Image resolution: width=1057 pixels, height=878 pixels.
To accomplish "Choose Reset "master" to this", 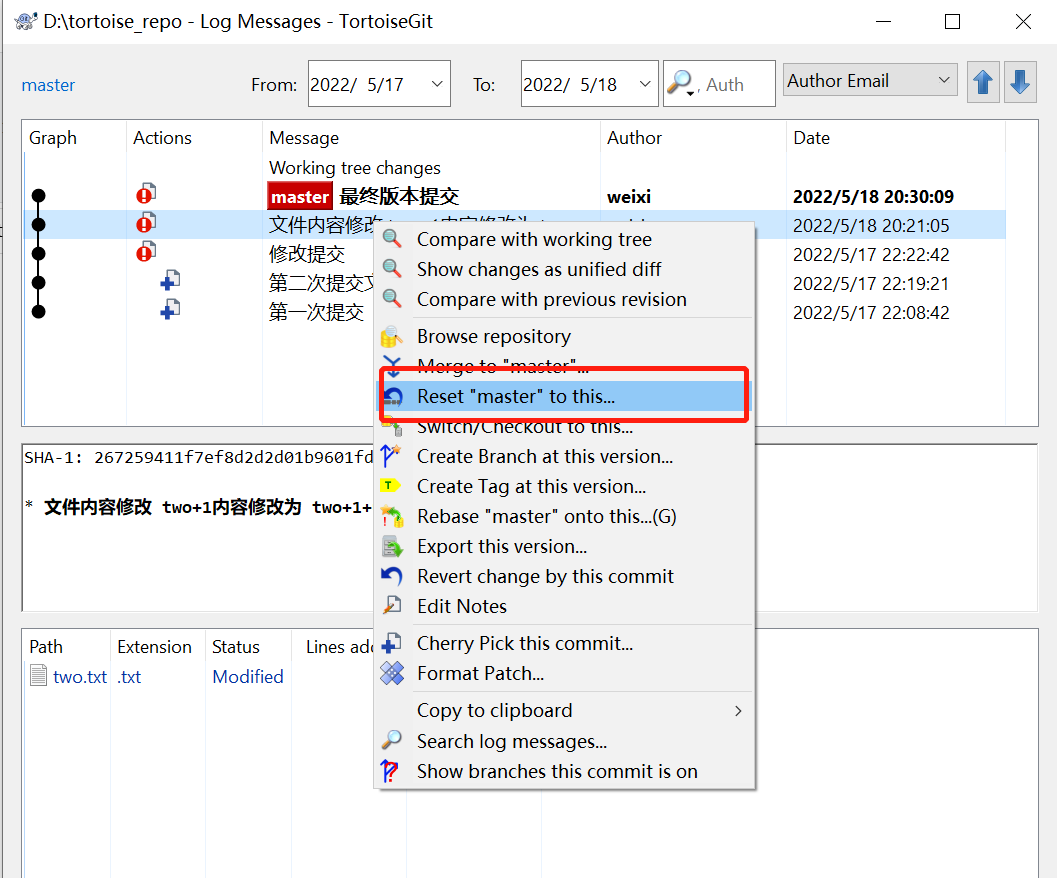I will pyautogui.click(x=564, y=397).
